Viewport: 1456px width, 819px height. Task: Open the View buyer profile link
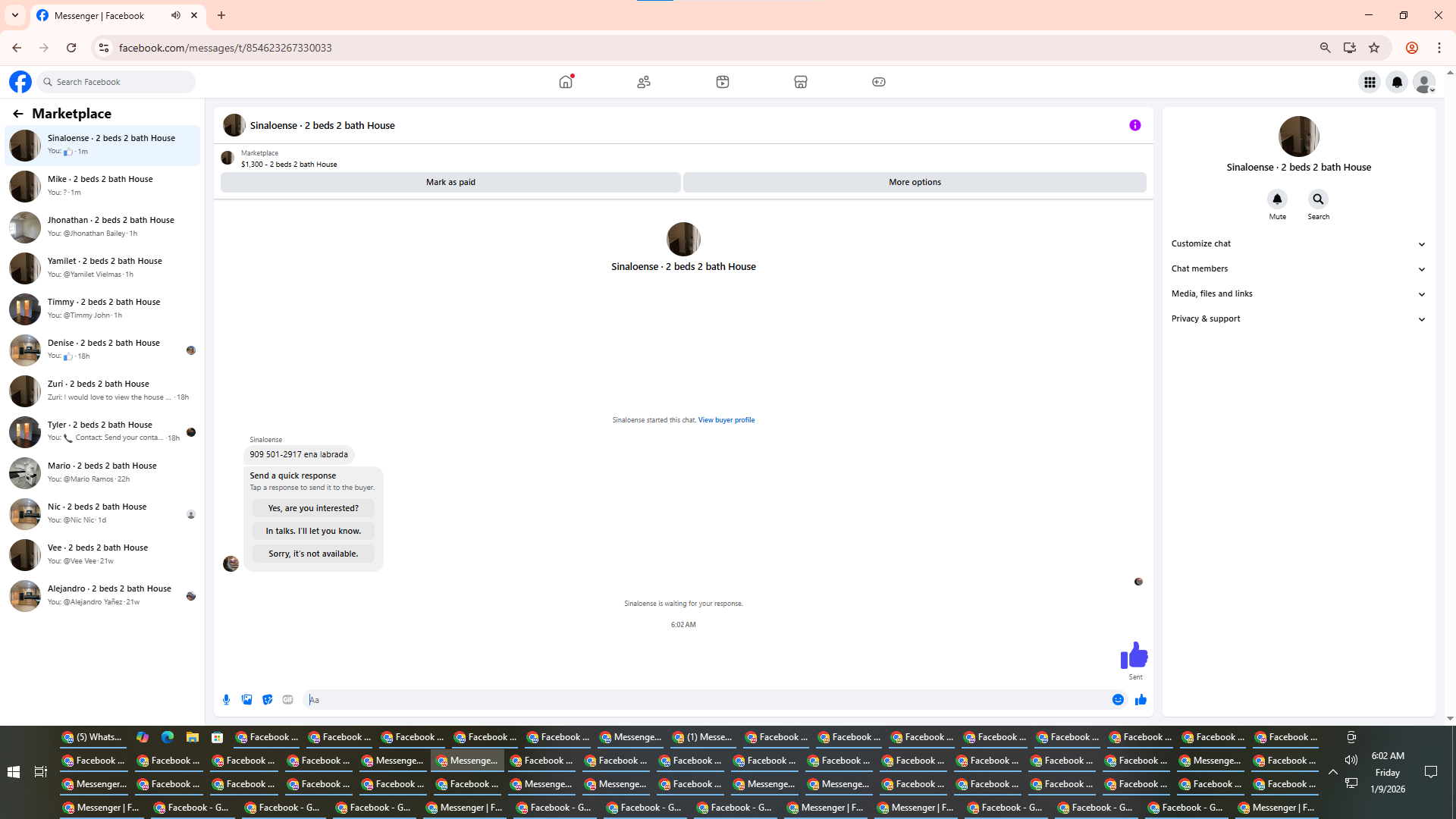click(726, 419)
